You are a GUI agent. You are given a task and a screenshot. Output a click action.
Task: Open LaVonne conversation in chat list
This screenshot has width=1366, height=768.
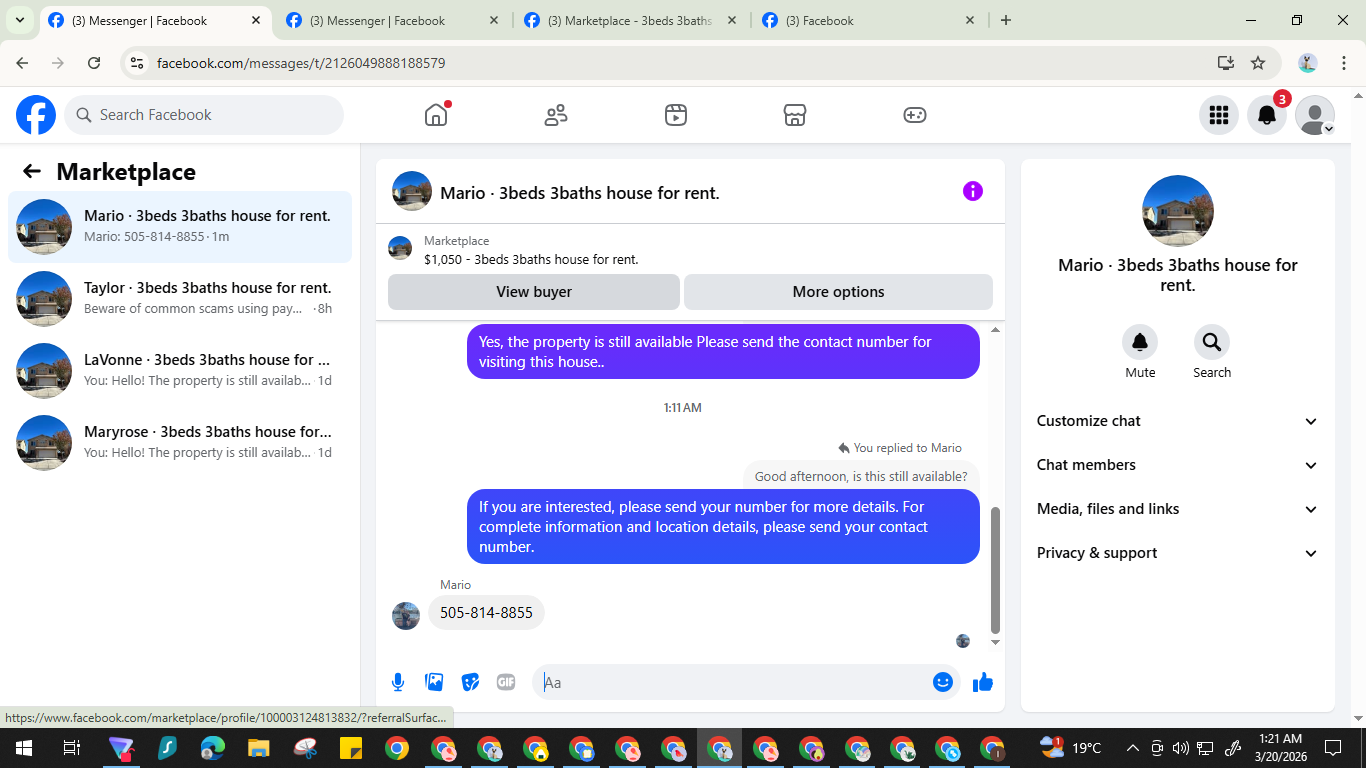(180, 371)
